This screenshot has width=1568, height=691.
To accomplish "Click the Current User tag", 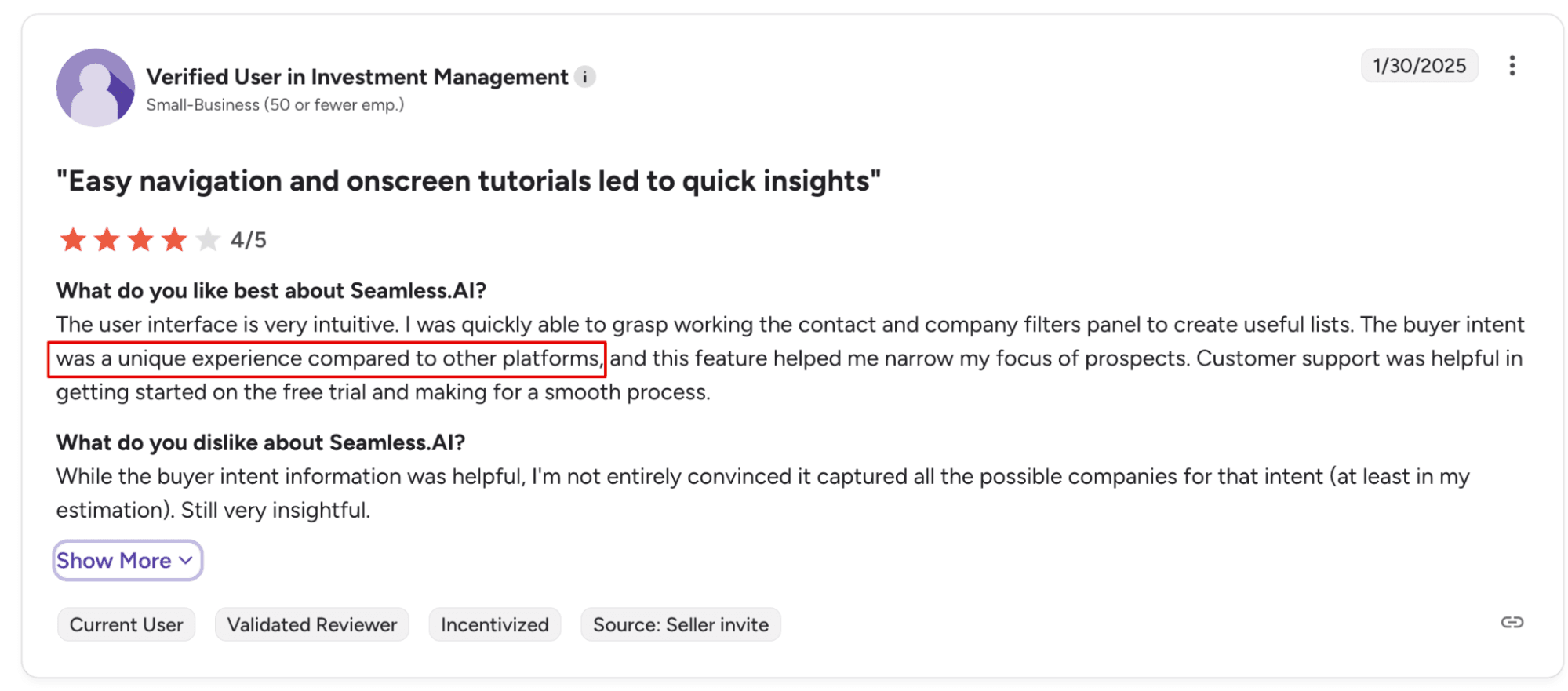I will point(126,625).
